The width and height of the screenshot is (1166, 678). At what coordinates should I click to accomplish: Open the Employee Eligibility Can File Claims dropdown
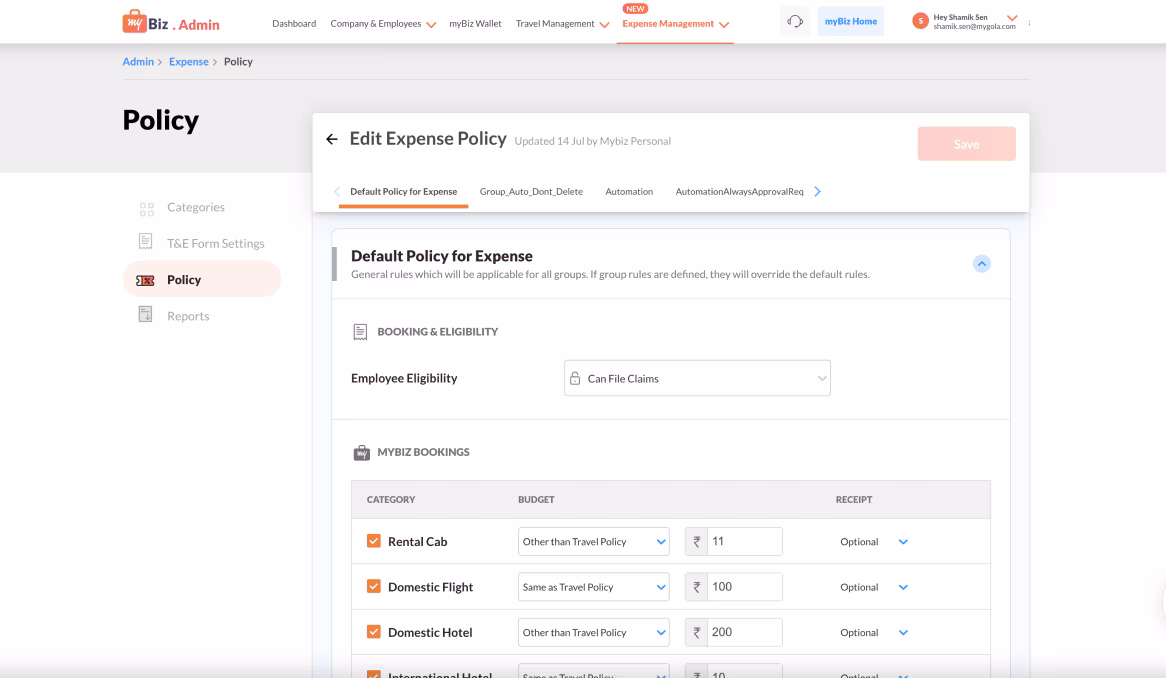[x=697, y=378]
